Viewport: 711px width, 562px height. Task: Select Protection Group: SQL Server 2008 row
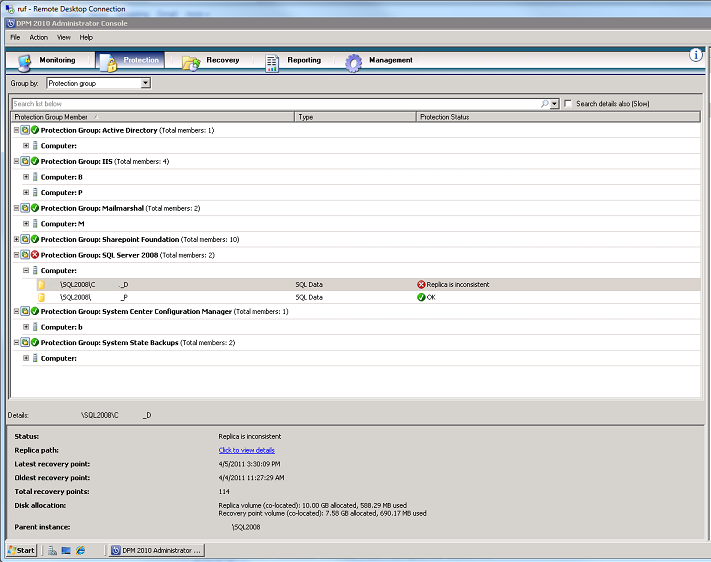tap(356, 255)
